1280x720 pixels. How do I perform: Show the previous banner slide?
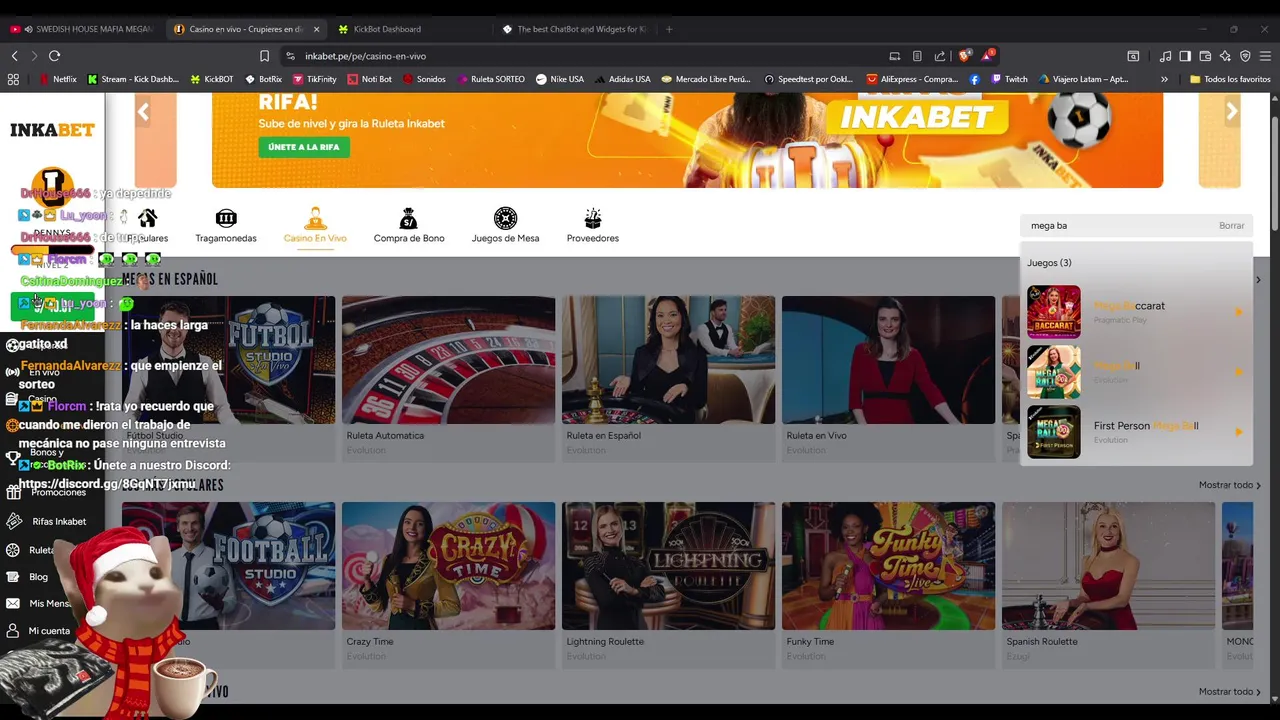pos(143,112)
